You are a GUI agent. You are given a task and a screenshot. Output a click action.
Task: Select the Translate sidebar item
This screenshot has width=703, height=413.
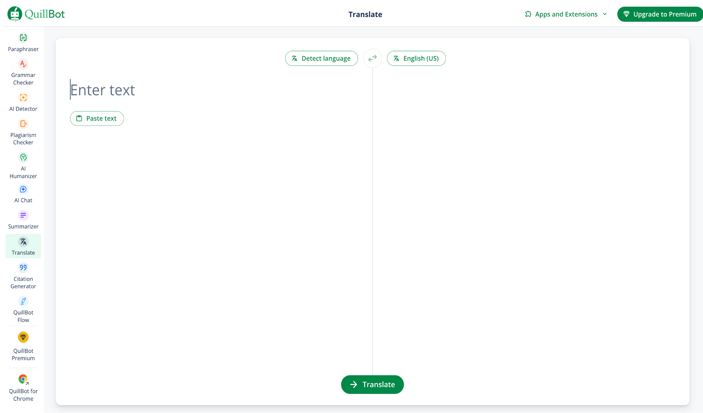pos(23,246)
